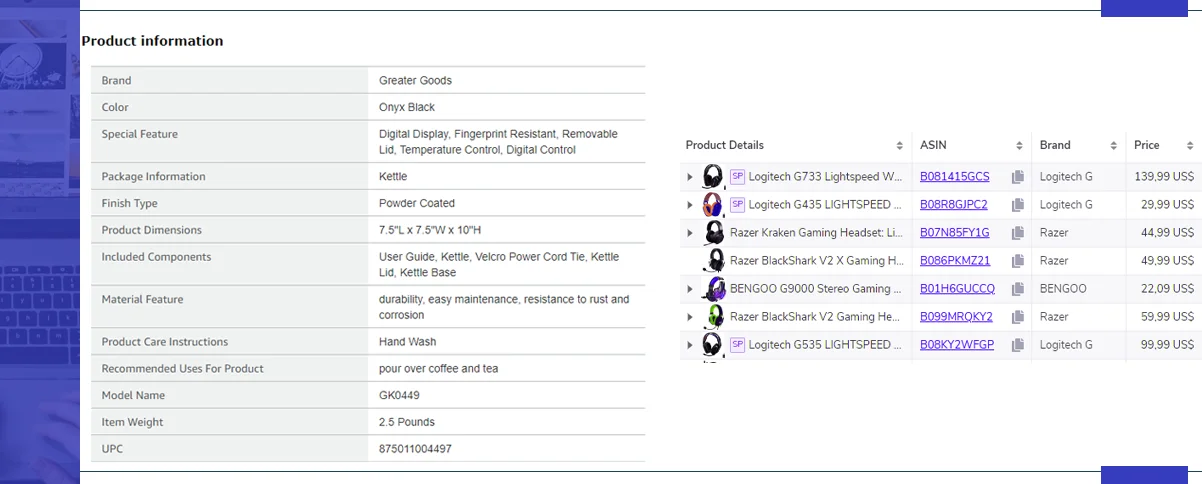Copy ASIN B081415GCS with the copy icon
Screen dimensions: 1202x484
[x=1018, y=177]
